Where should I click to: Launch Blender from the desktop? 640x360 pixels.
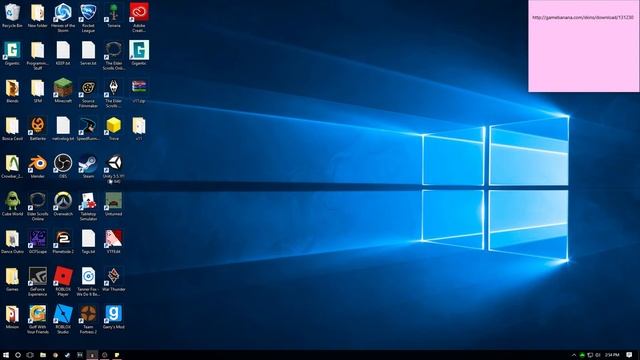click(38, 166)
